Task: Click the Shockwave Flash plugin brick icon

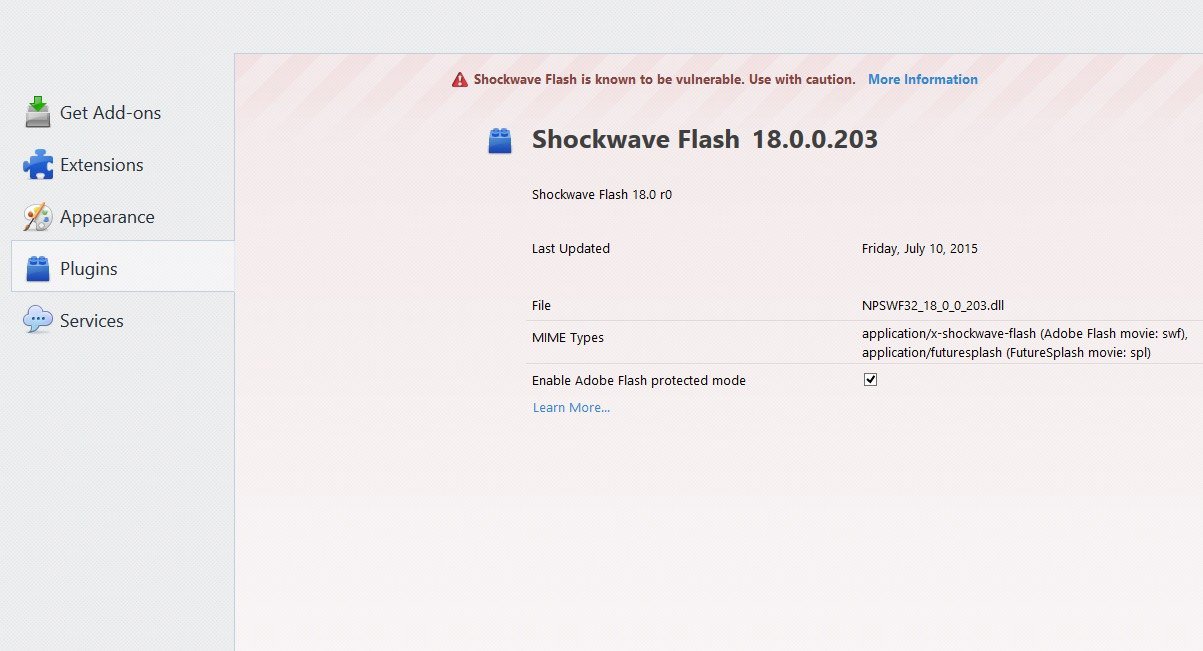Action: coord(500,141)
